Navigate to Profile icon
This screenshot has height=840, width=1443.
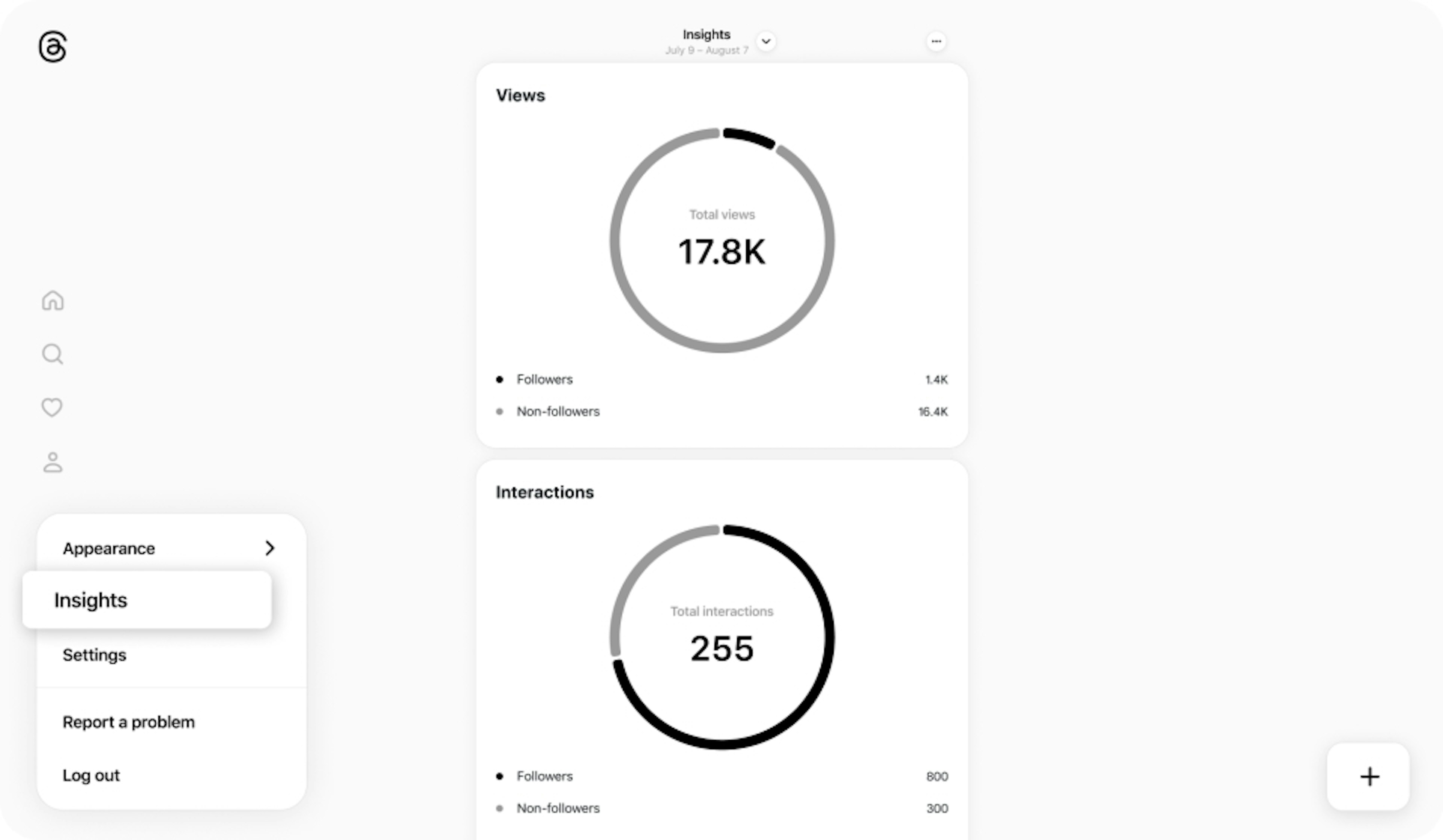tap(52, 461)
